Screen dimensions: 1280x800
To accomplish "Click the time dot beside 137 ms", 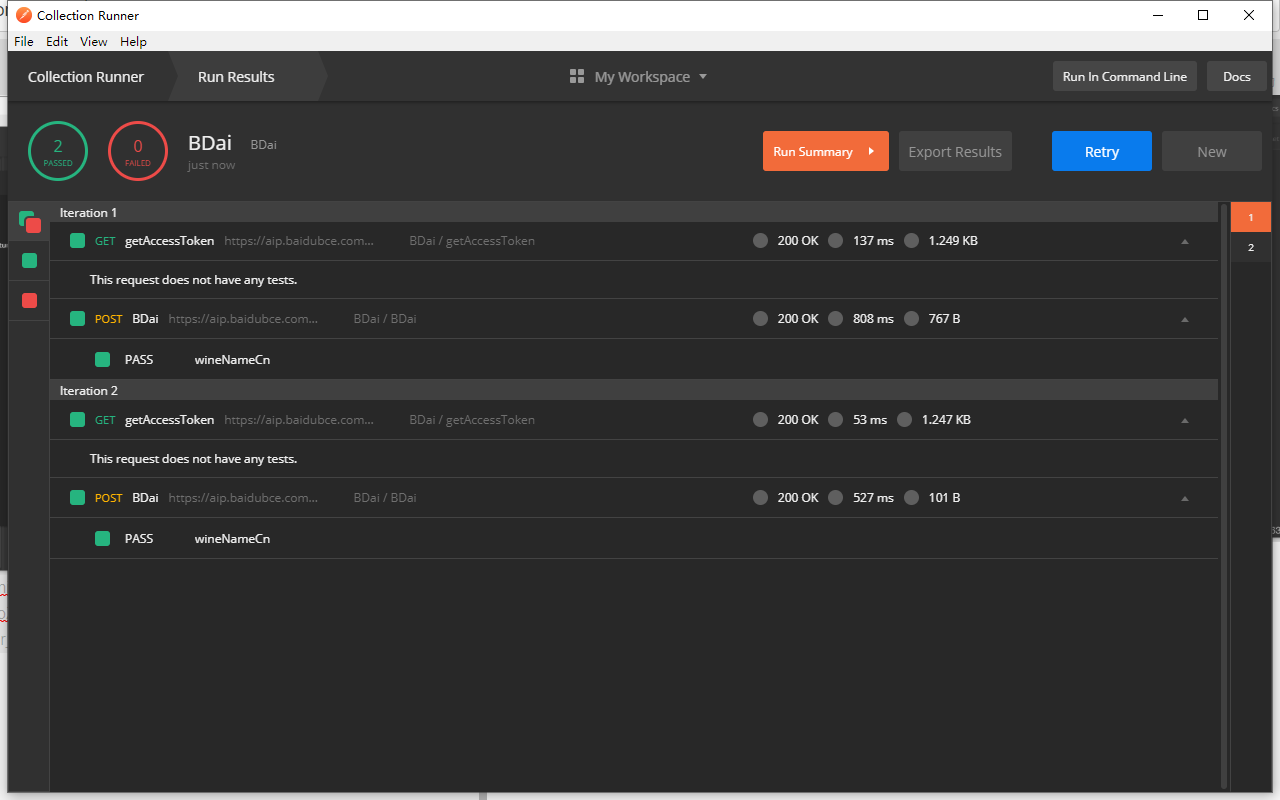I will pos(835,241).
